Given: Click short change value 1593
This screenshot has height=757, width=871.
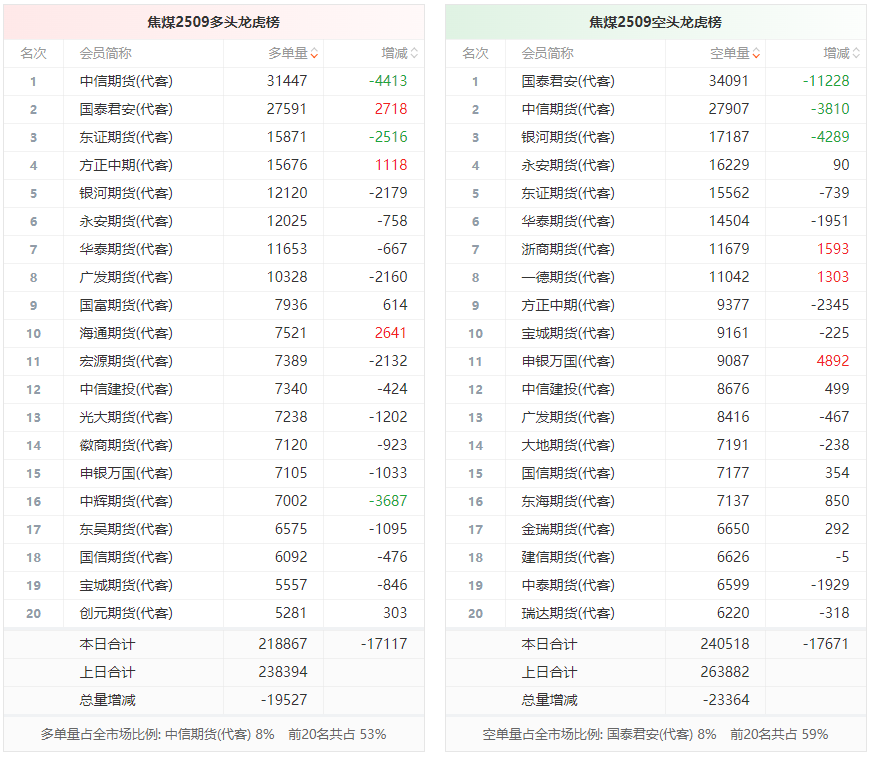Looking at the screenshot, I should tap(833, 249).
